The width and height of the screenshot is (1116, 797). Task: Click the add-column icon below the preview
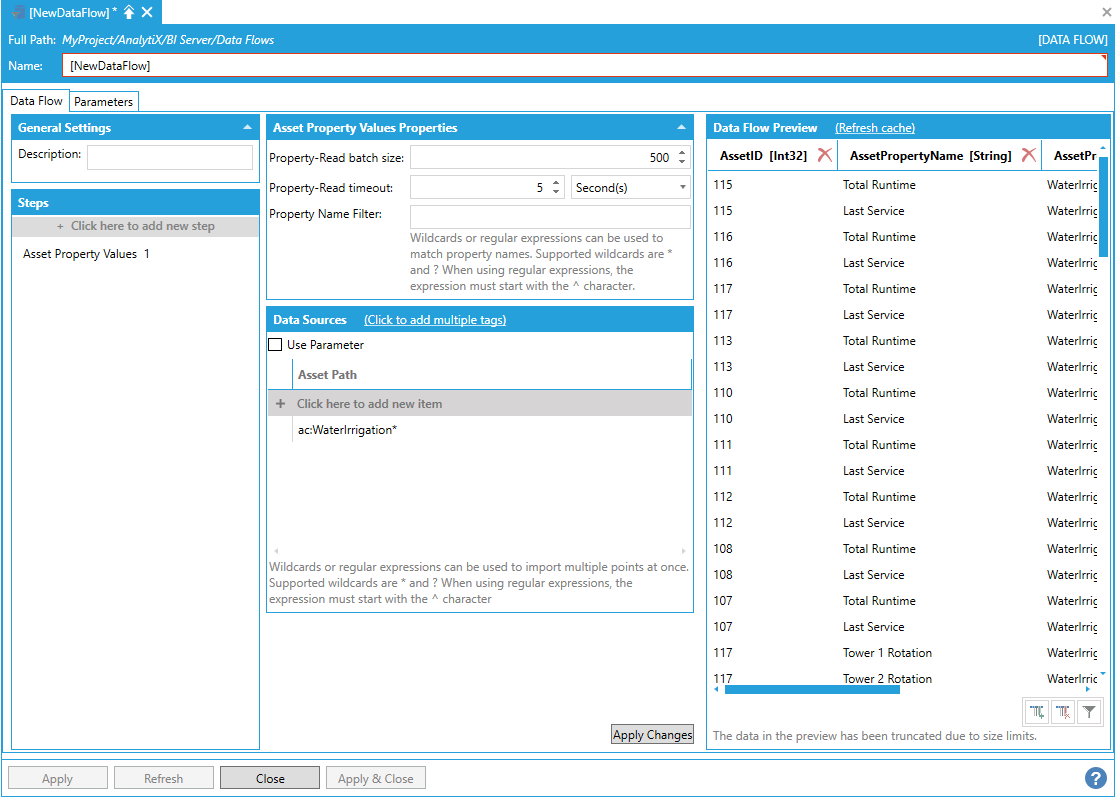tap(1037, 712)
